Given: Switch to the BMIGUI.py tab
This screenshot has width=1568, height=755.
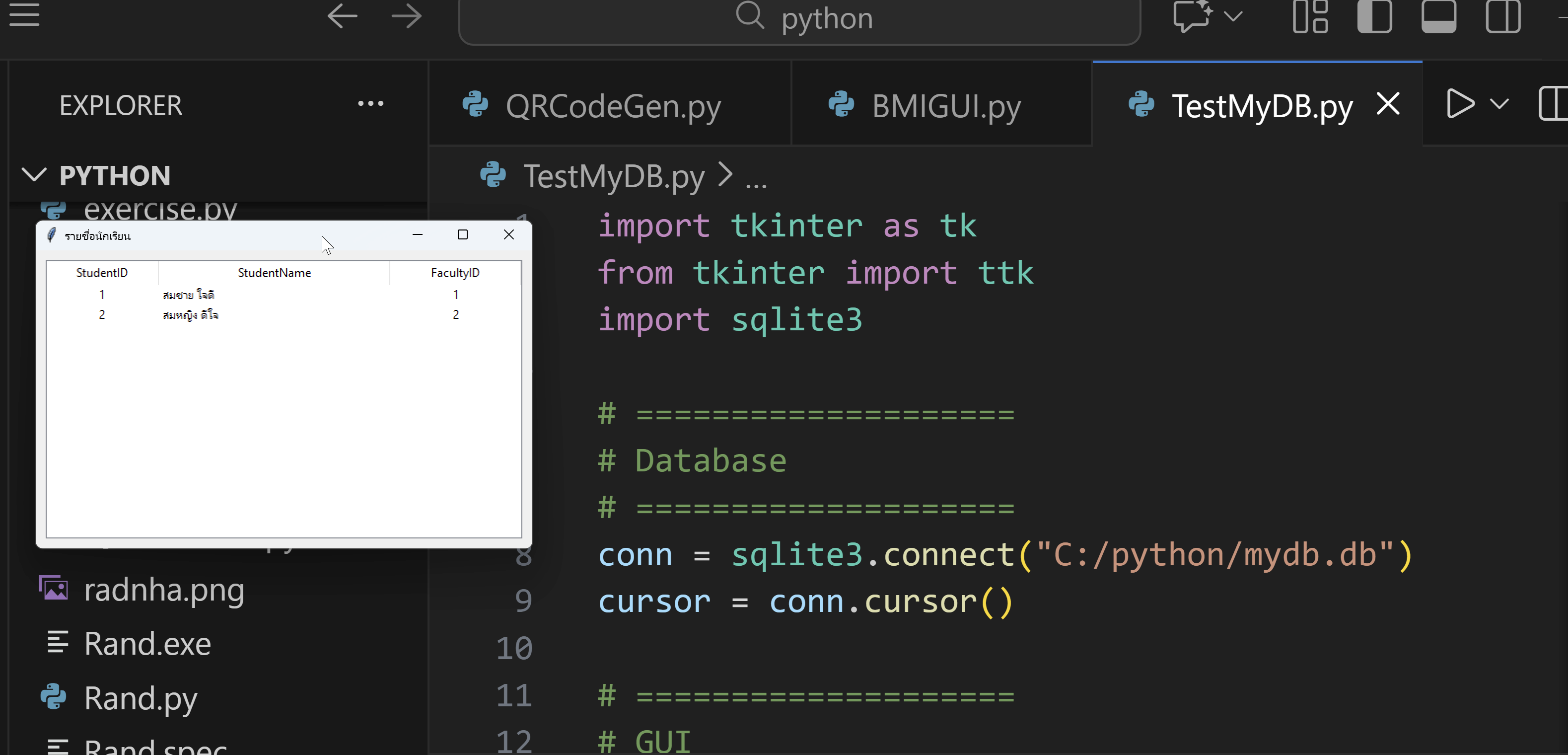Looking at the screenshot, I should tap(945, 106).
